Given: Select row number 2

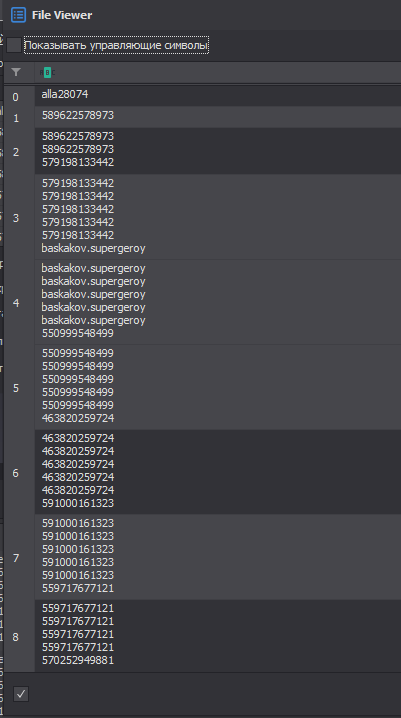Looking at the screenshot, I should pyautogui.click(x=16, y=152).
